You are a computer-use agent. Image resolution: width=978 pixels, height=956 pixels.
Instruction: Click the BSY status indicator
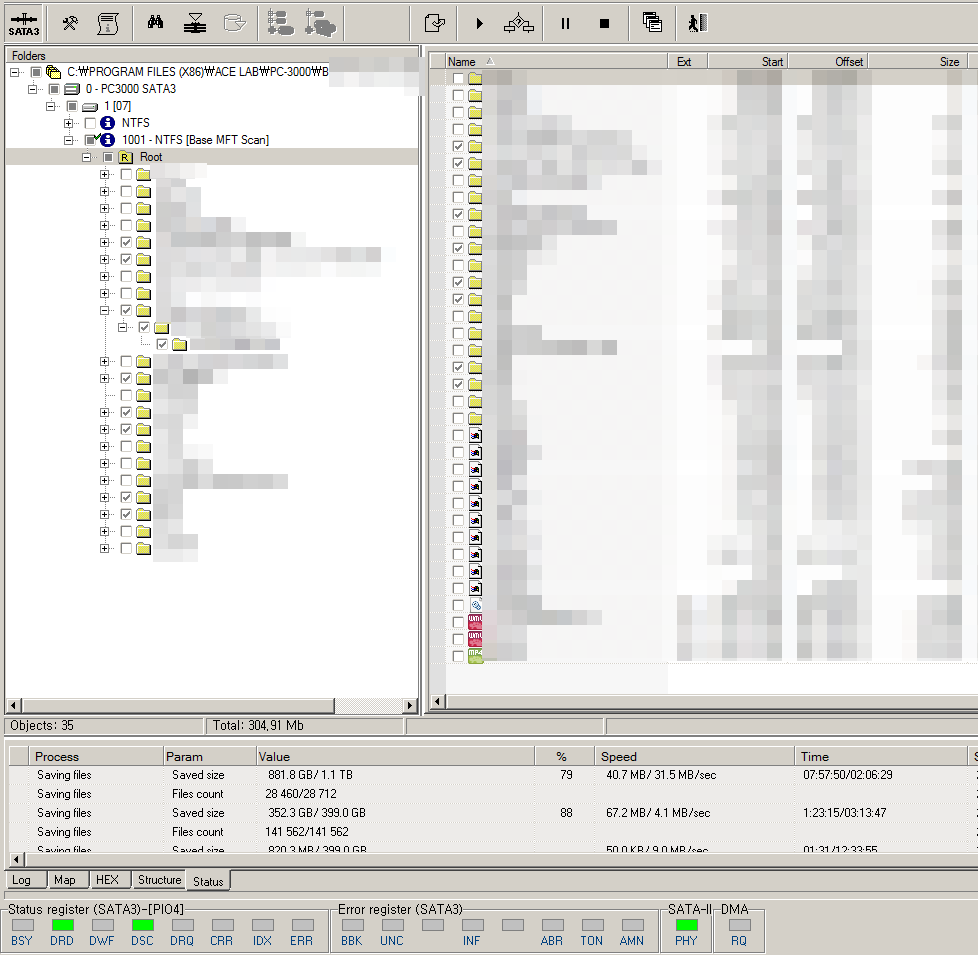[22, 925]
